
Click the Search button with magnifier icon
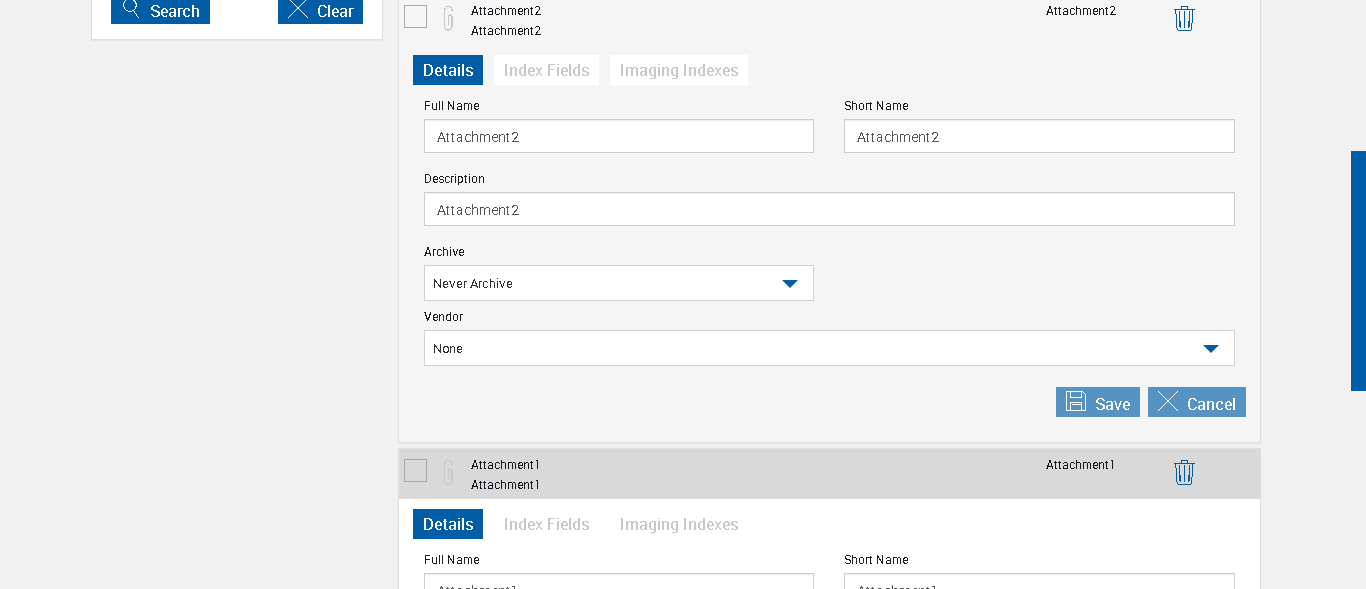pyautogui.click(x=160, y=11)
